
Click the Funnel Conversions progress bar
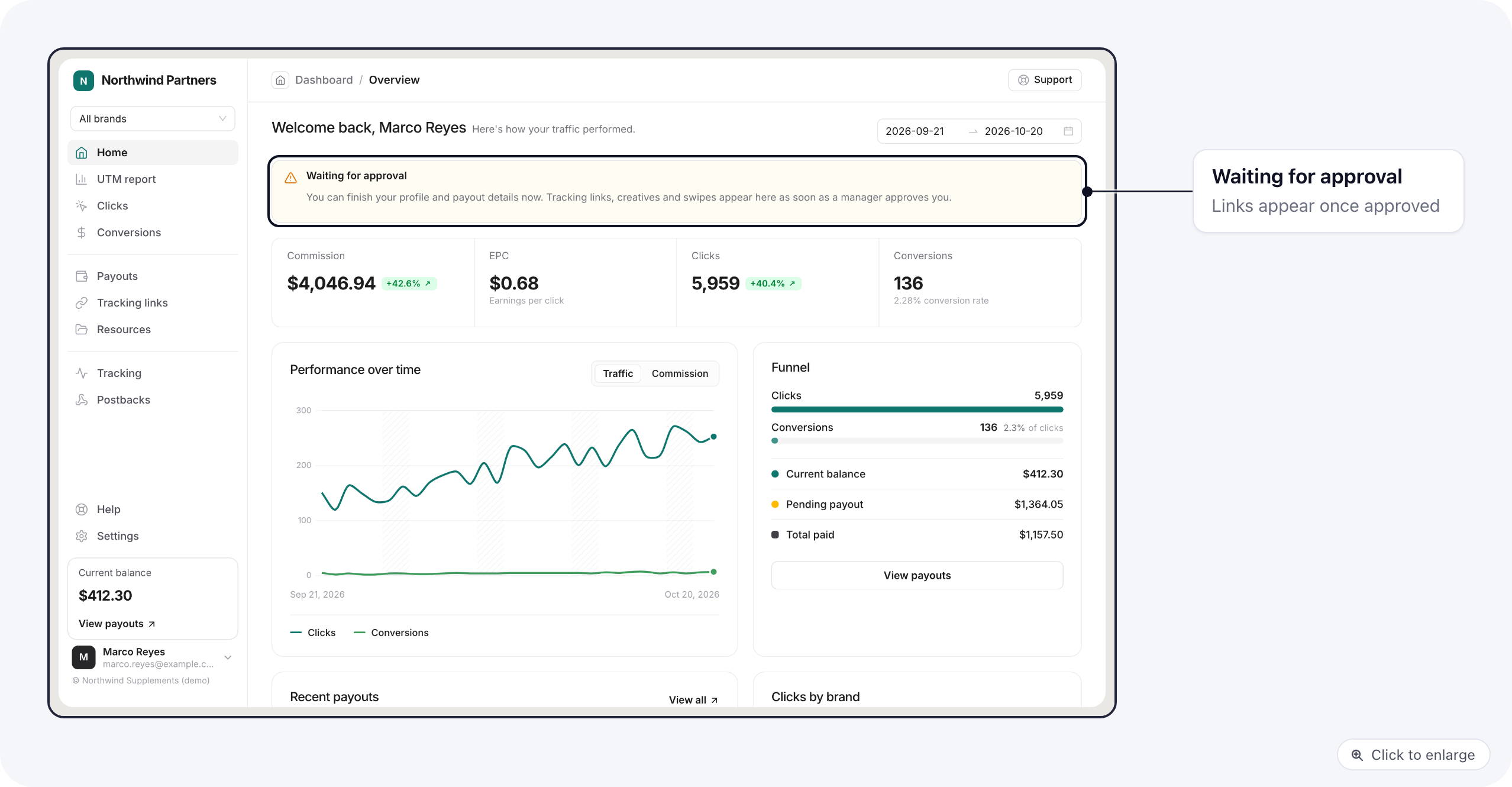(x=917, y=441)
